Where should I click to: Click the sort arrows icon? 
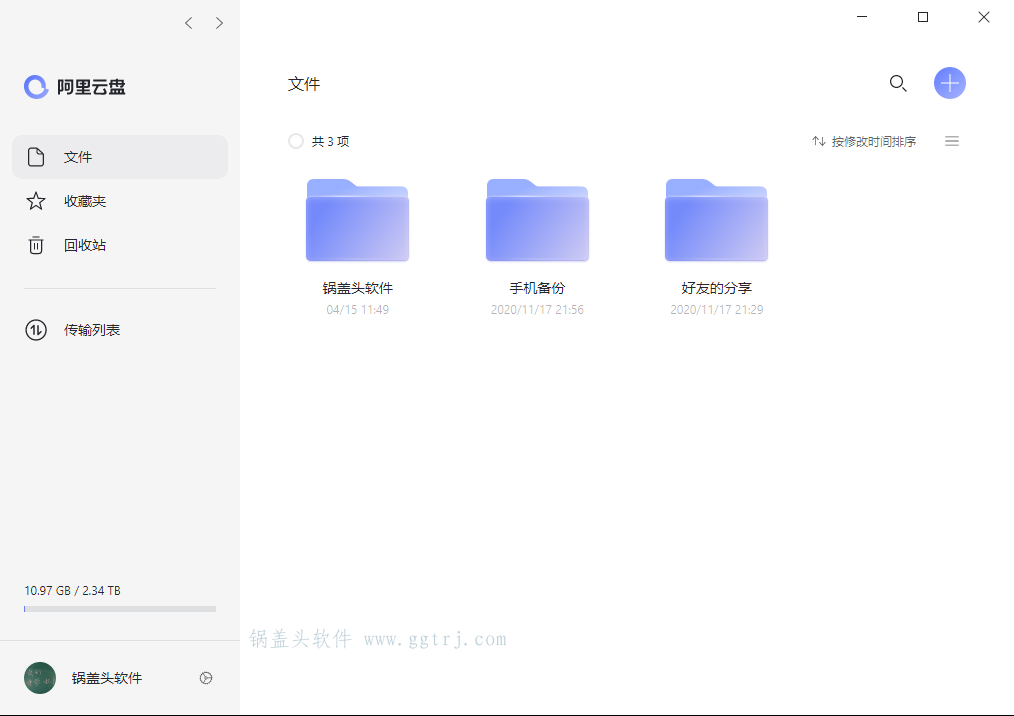pyautogui.click(x=819, y=141)
